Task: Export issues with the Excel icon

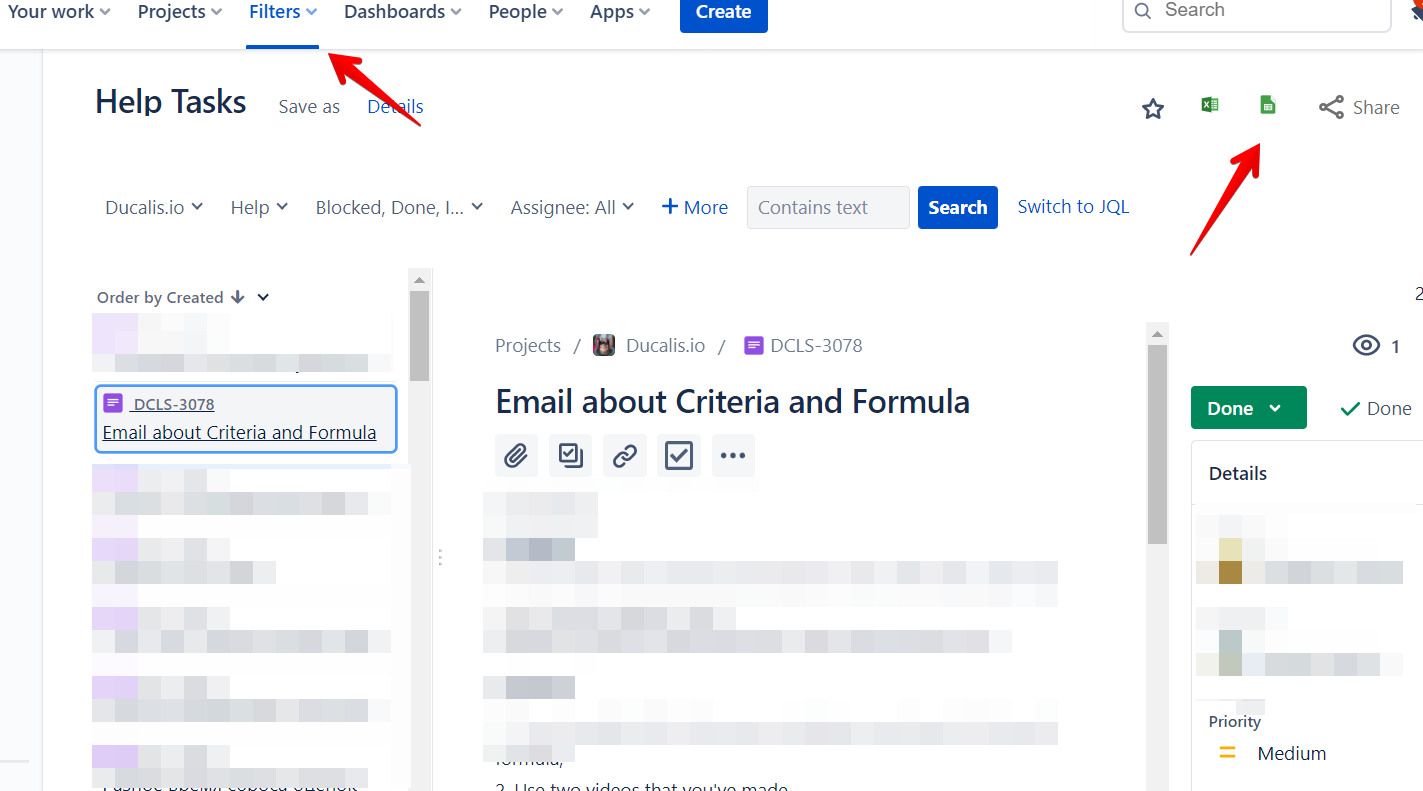Action: 1210,105
